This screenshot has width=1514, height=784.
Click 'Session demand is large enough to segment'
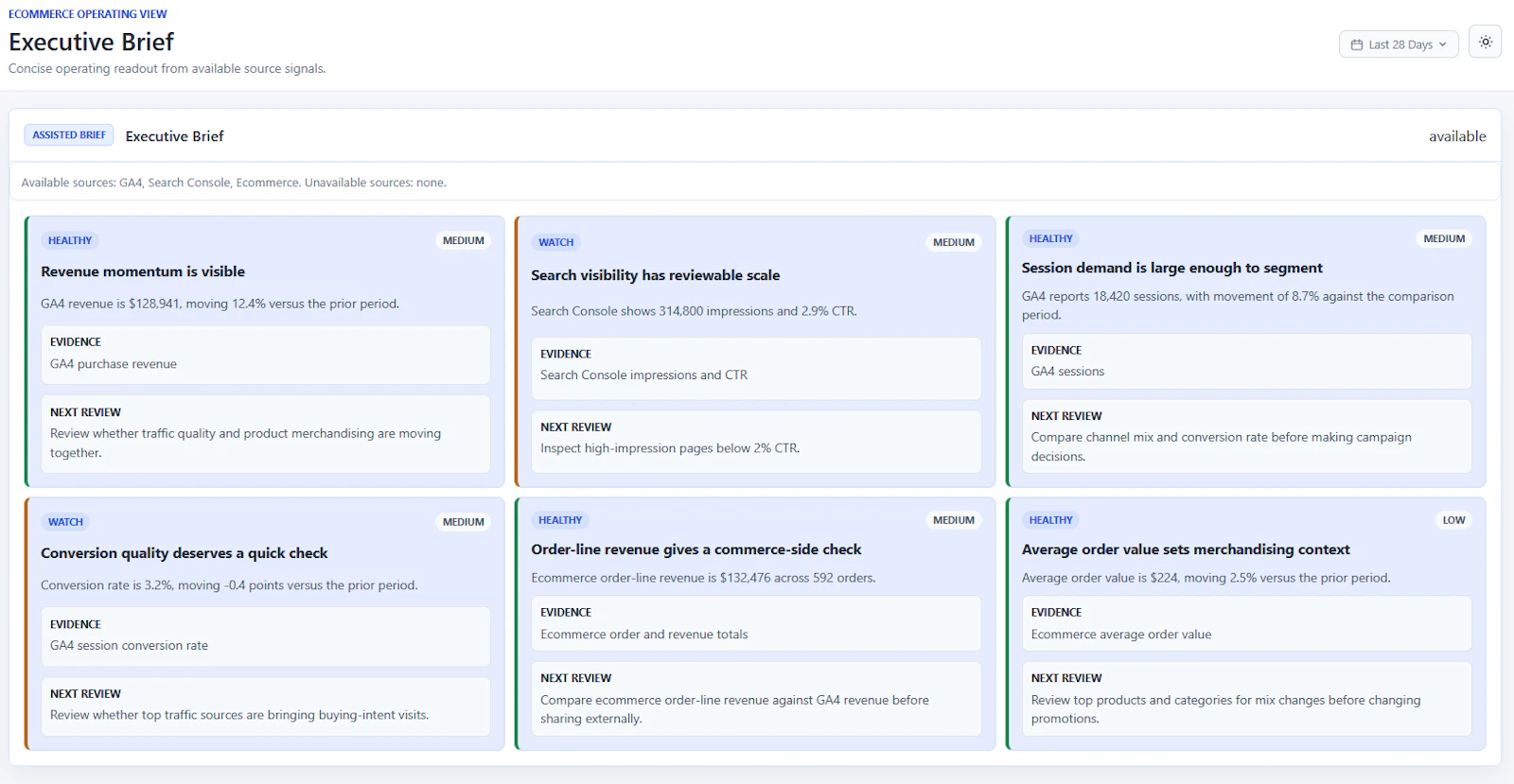[x=1172, y=268]
